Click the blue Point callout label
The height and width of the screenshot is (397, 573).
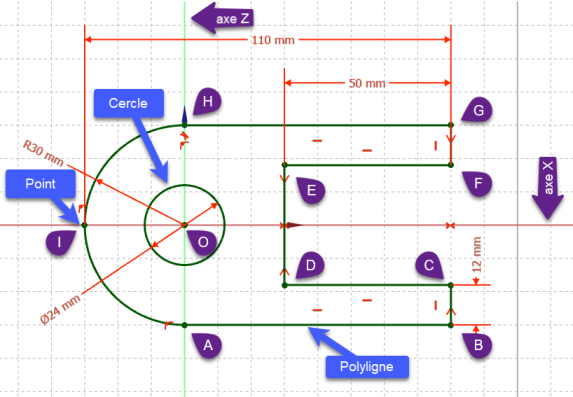pos(40,184)
